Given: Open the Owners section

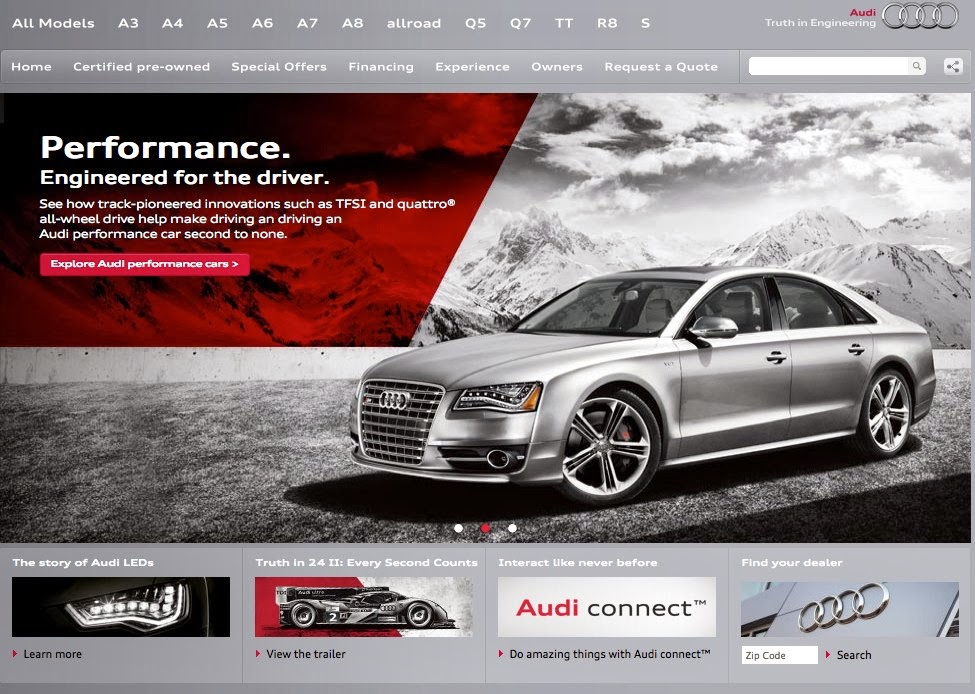Looking at the screenshot, I should [557, 67].
